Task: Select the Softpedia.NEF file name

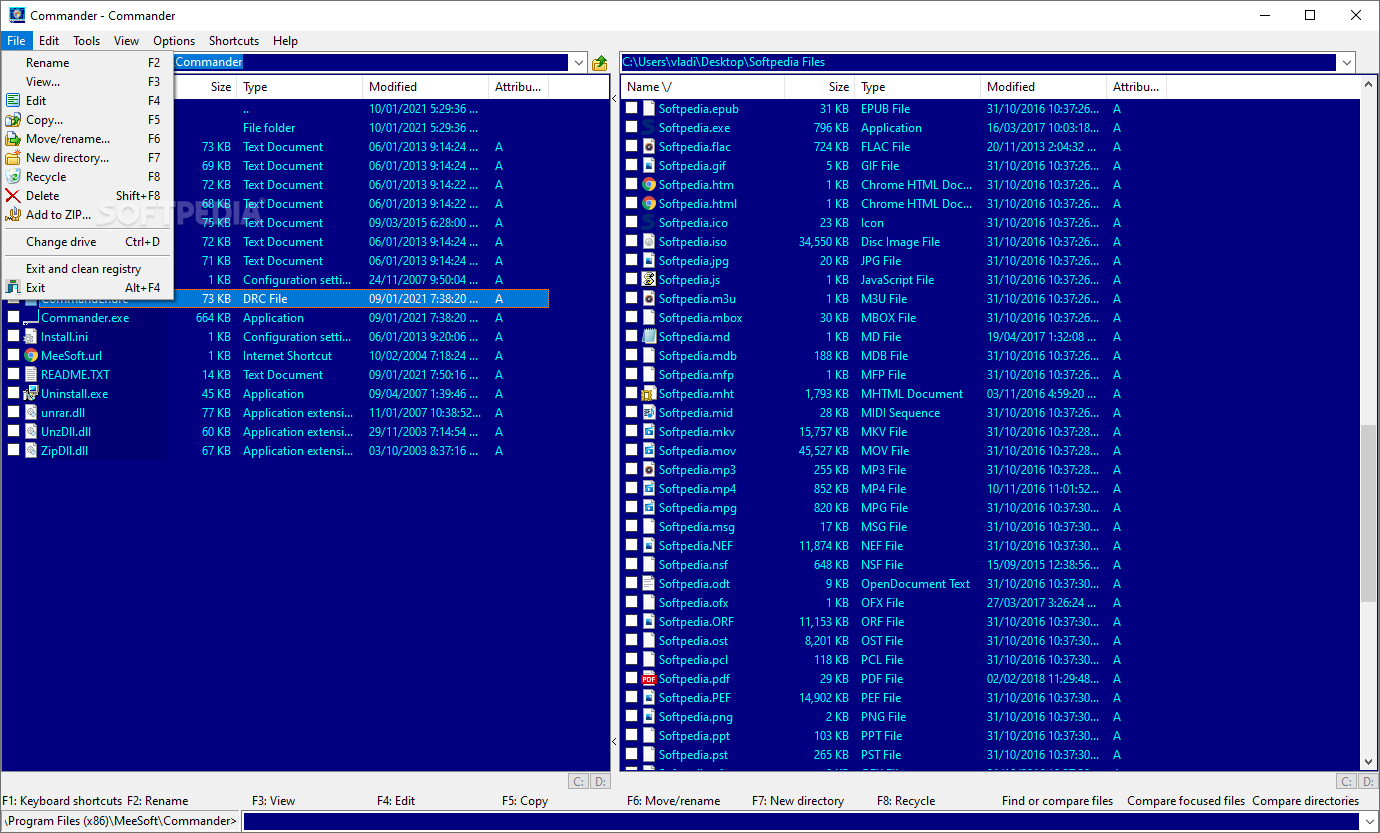Action: [x=696, y=545]
